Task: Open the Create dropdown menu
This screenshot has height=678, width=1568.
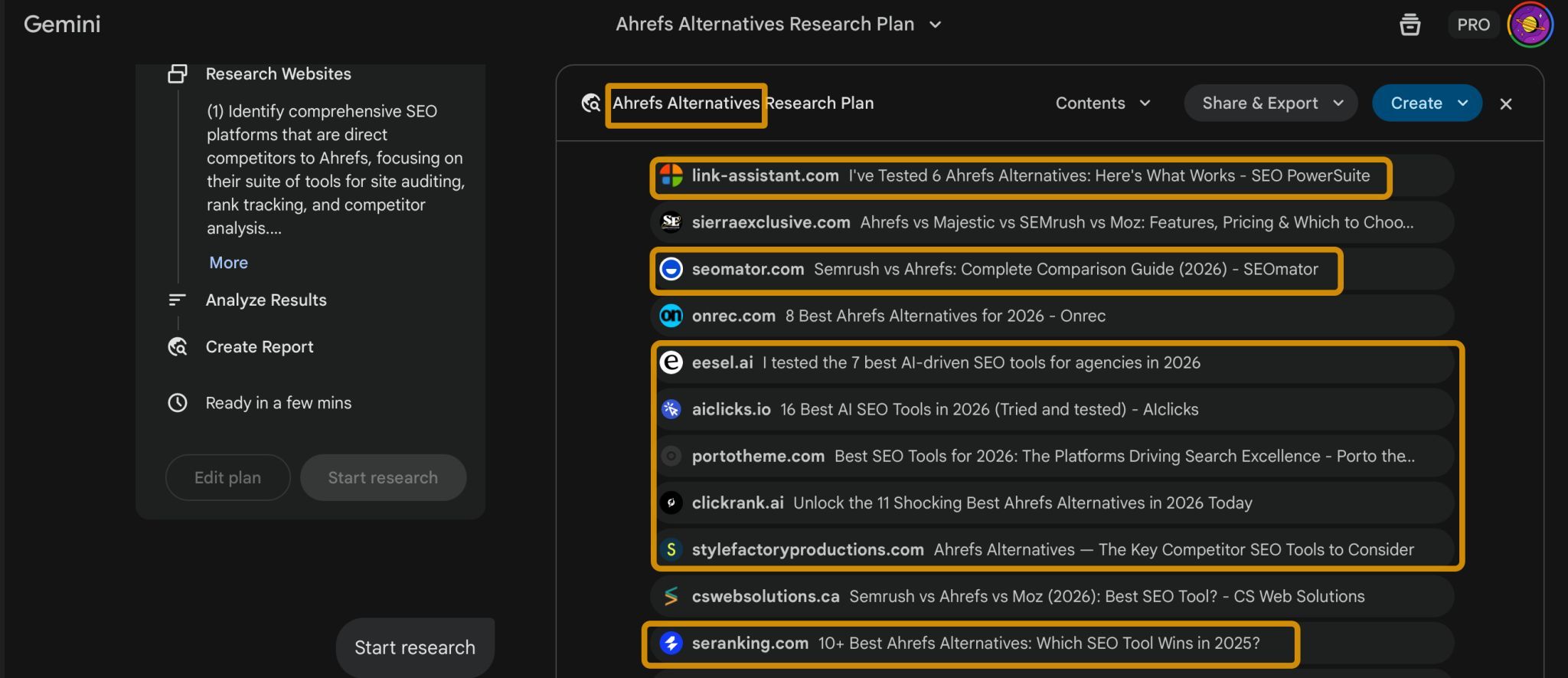Action: [x=1426, y=103]
